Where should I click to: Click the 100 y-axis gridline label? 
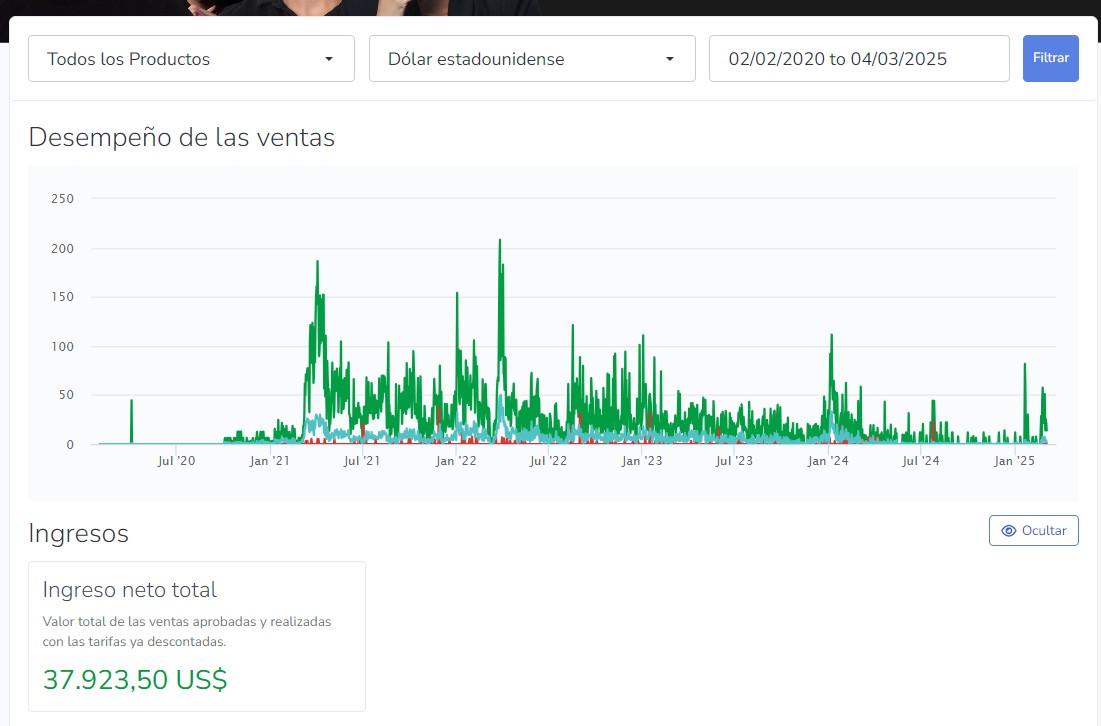pos(62,347)
